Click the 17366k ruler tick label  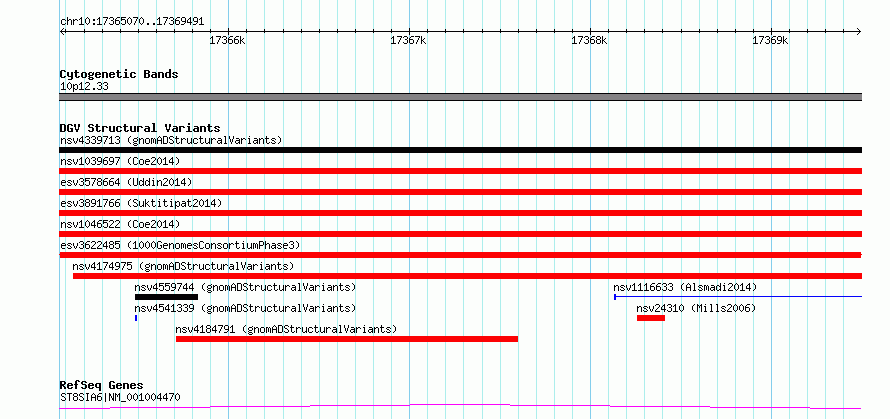pyautogui.click(x=227, y=41)
